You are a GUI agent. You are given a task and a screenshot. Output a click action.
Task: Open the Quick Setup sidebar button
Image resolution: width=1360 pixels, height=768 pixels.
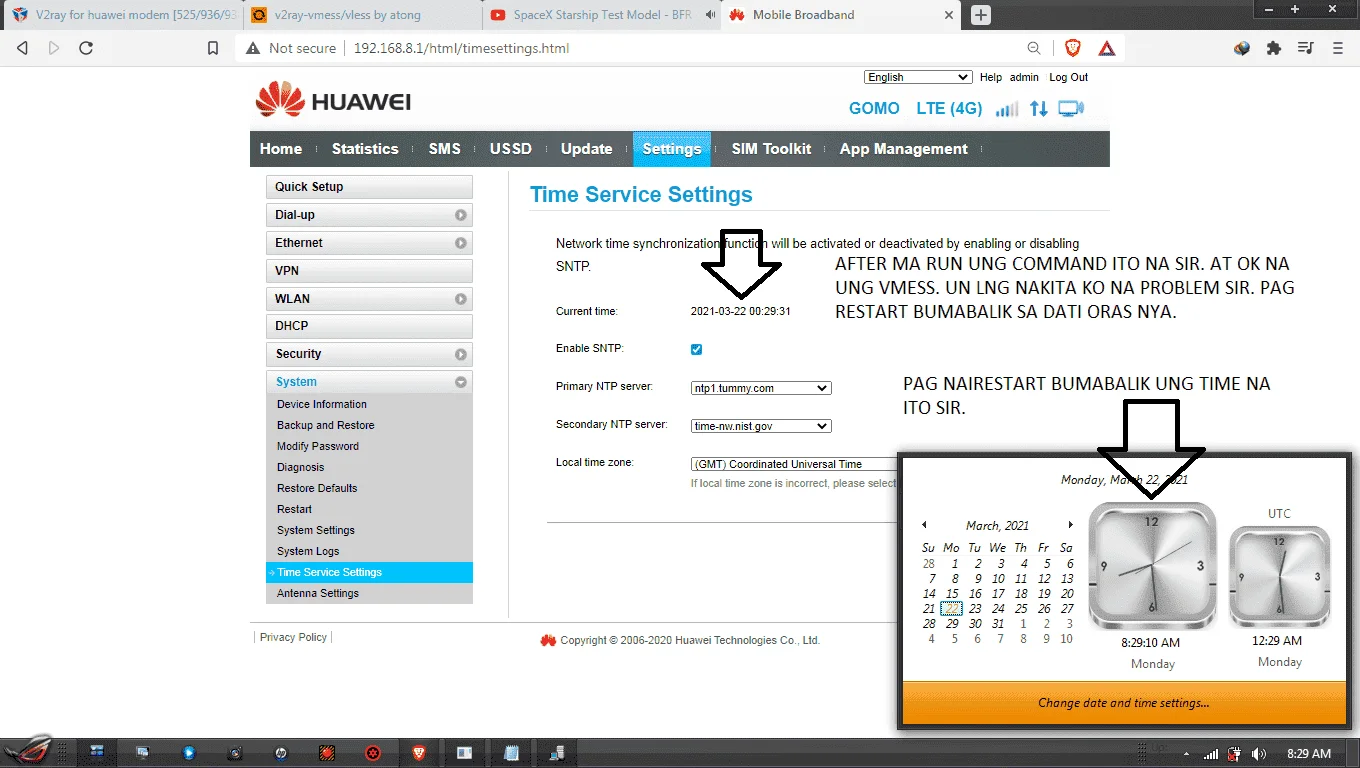(369, 187)
